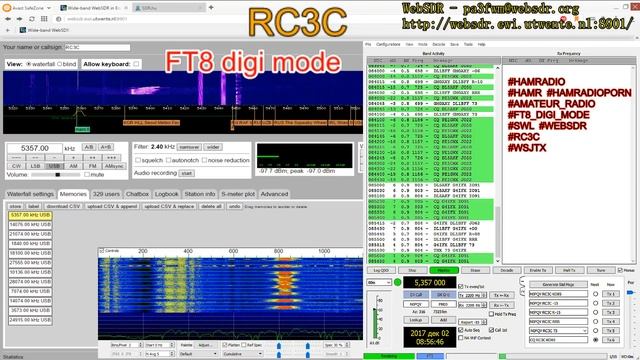Go forward with the browser forward arrow
This screenshot has width=640, height=360.
point(19,19)
